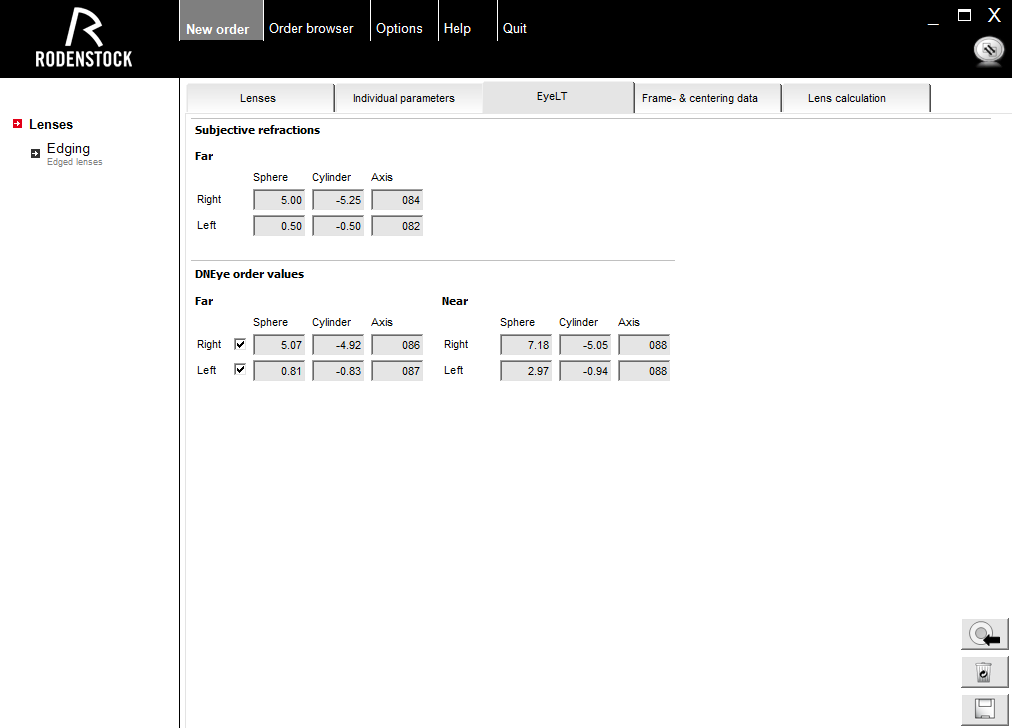Screen dimensions: 1012x728
Task: Open the Options menu
Action: pyautogui.click(x=399, y=29)
